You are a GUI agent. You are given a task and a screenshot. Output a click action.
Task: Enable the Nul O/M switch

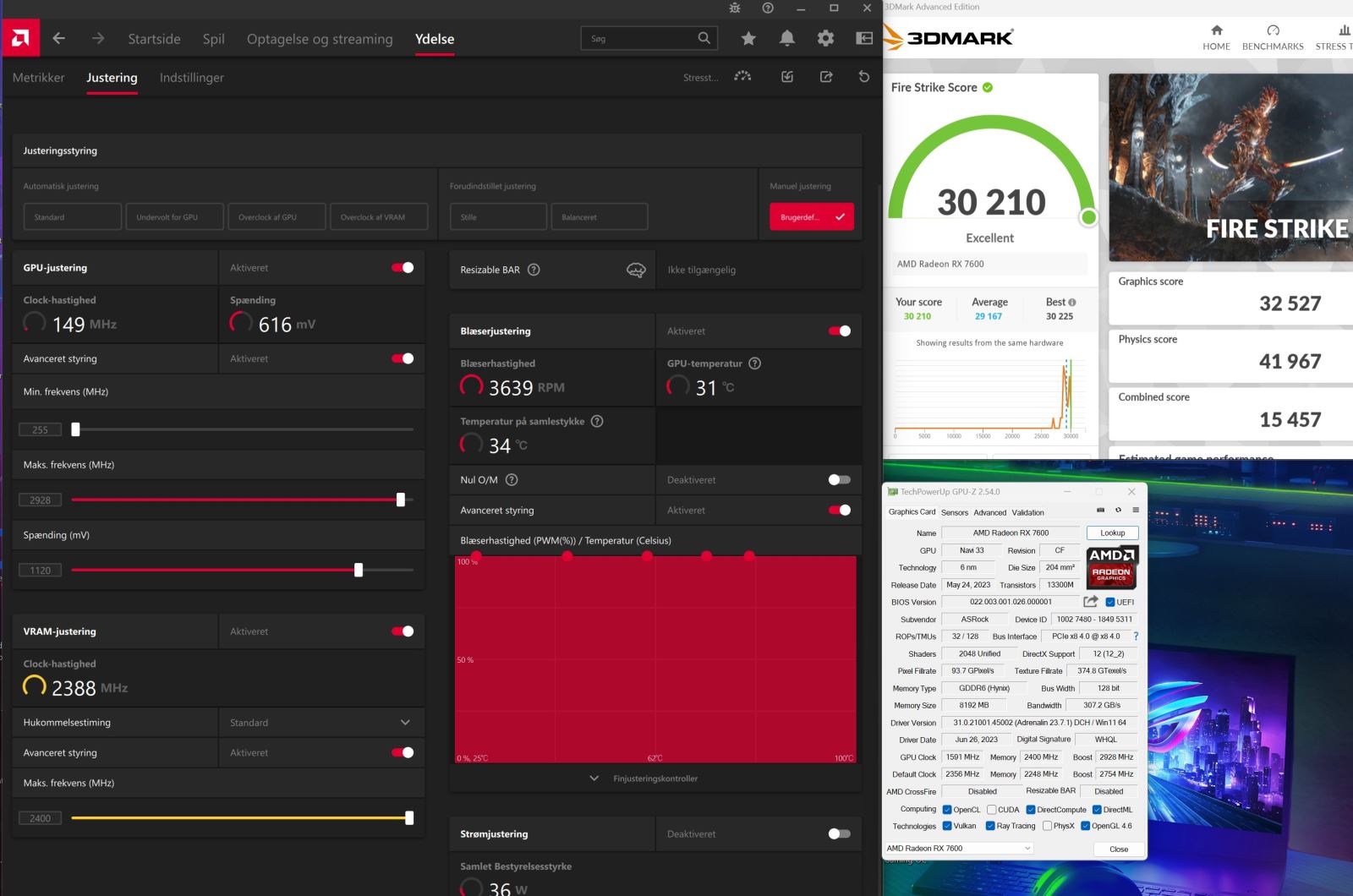pos(840,479)
